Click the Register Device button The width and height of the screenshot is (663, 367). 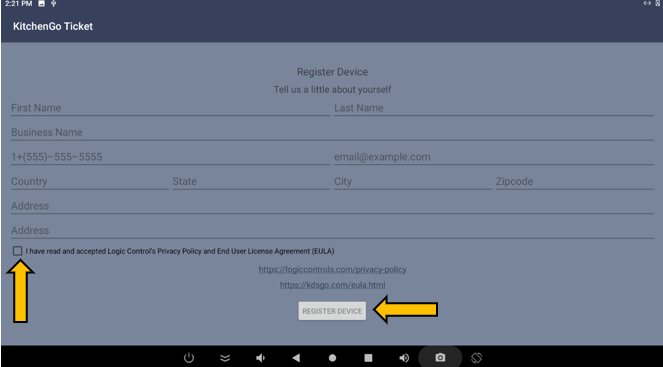(332, 311)
